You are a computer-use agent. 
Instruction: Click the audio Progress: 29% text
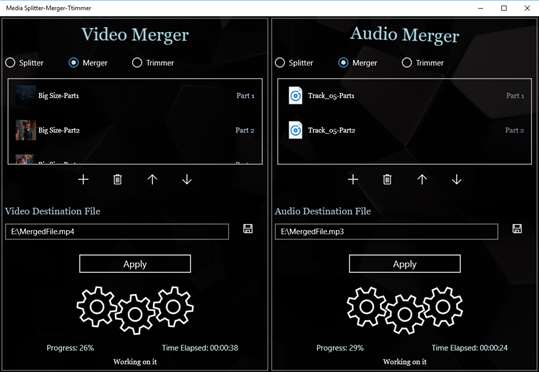coord(340,348)
